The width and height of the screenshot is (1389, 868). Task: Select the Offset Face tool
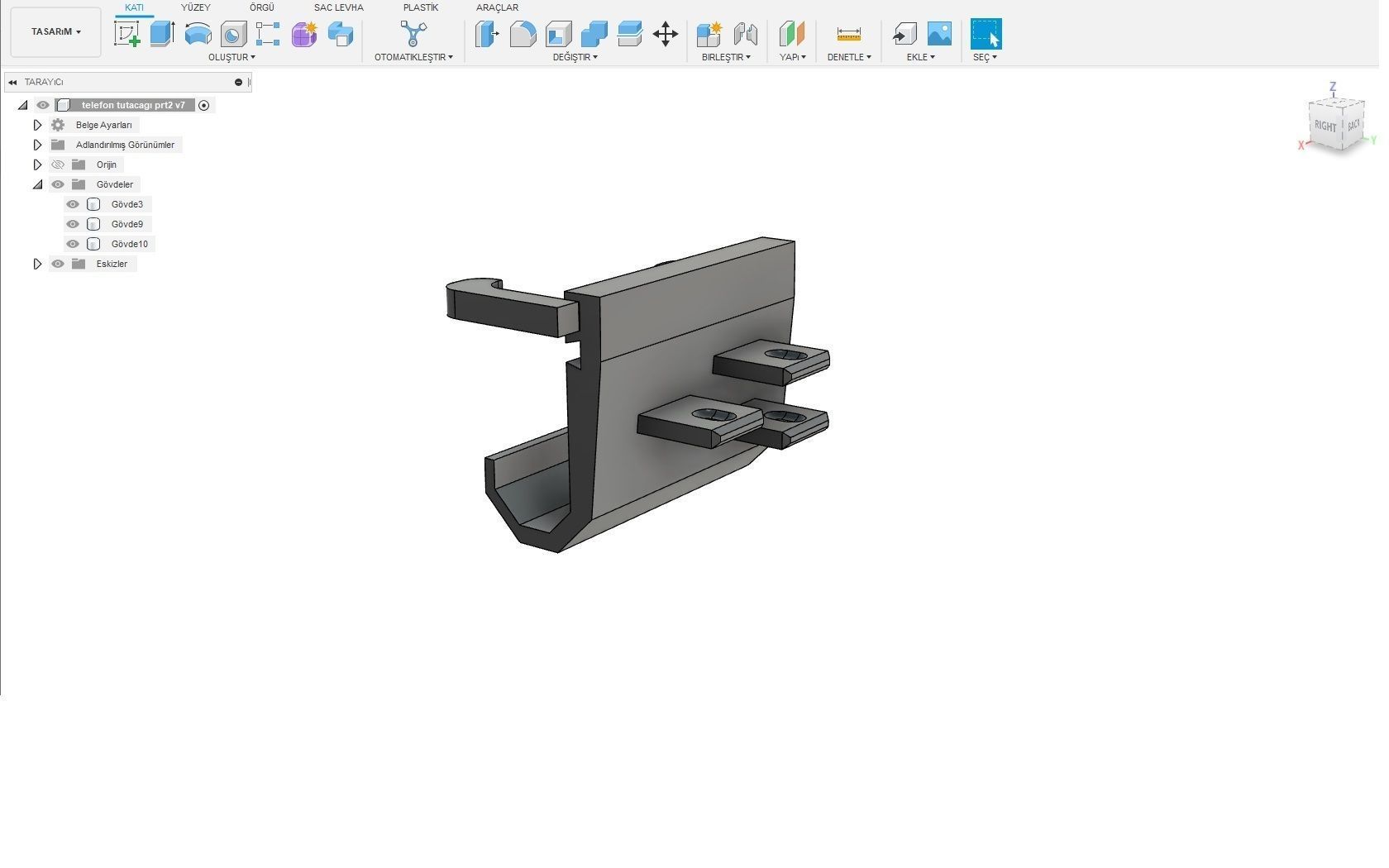pyautogui.click(x=630, y=34)
